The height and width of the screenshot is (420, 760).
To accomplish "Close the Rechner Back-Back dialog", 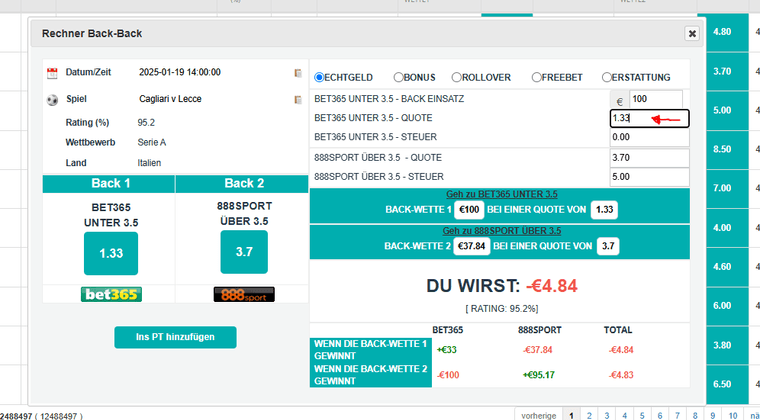I will (x=692, y=33).
